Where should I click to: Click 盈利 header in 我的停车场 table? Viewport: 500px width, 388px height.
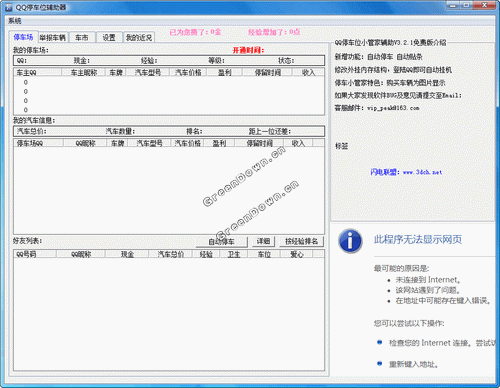[225, 72]
